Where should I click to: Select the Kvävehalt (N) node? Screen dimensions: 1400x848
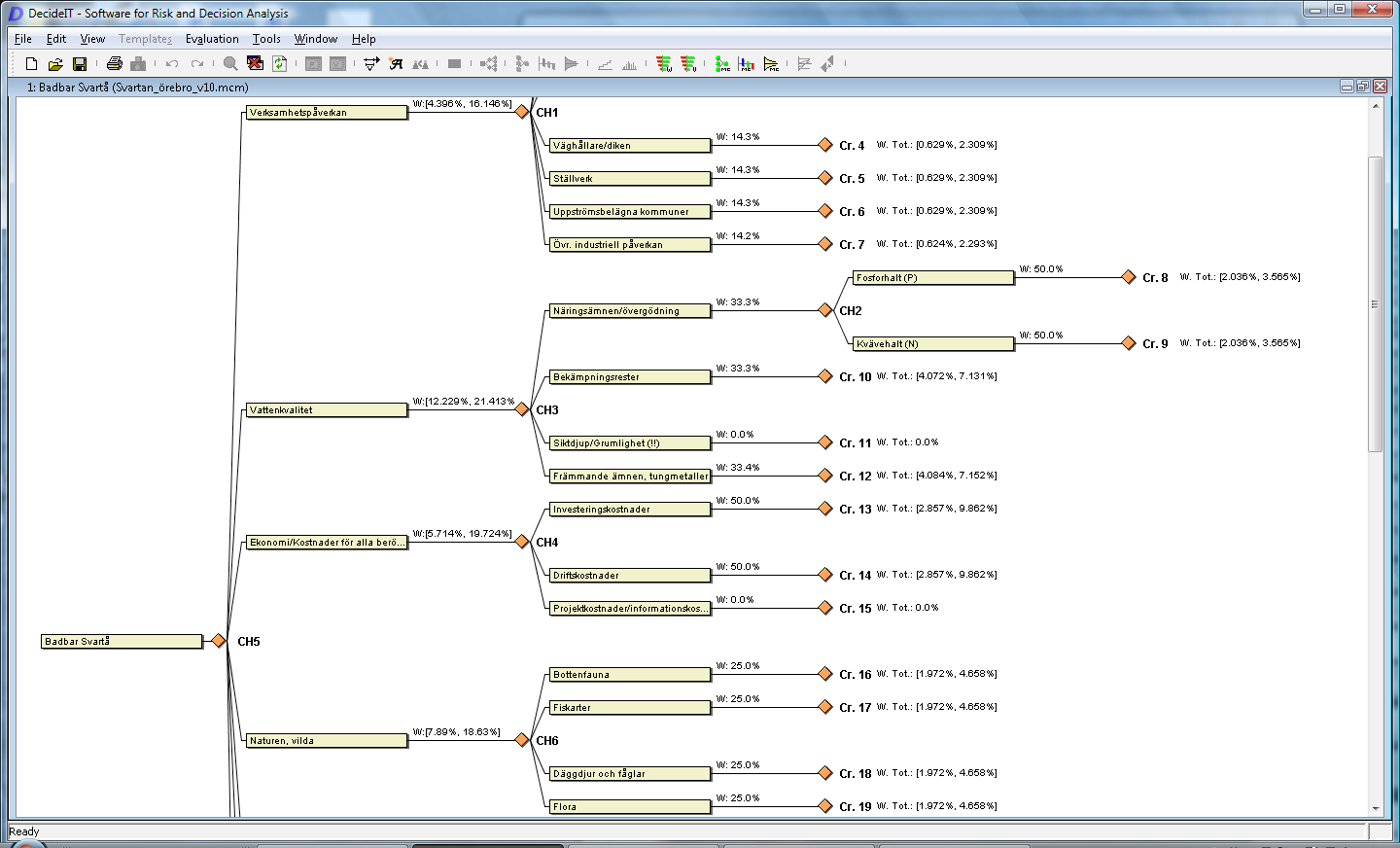(933, 343)
